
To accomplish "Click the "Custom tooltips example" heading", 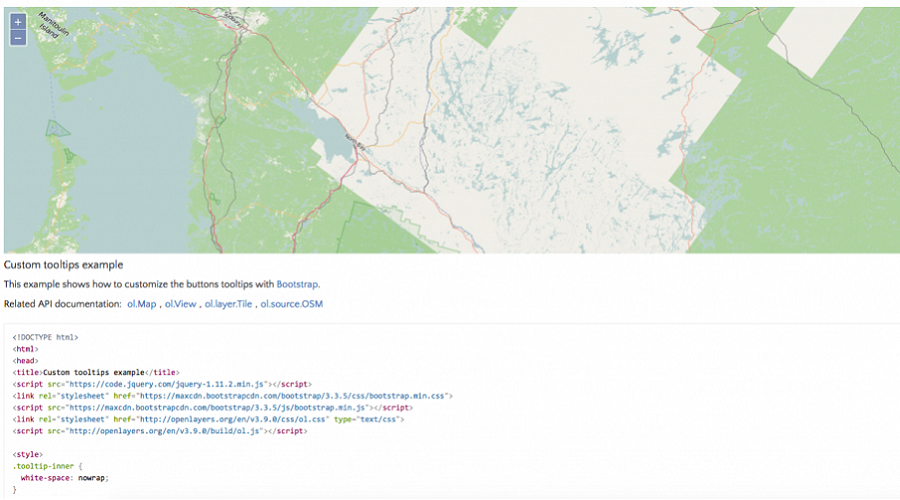I will point(64,265).
